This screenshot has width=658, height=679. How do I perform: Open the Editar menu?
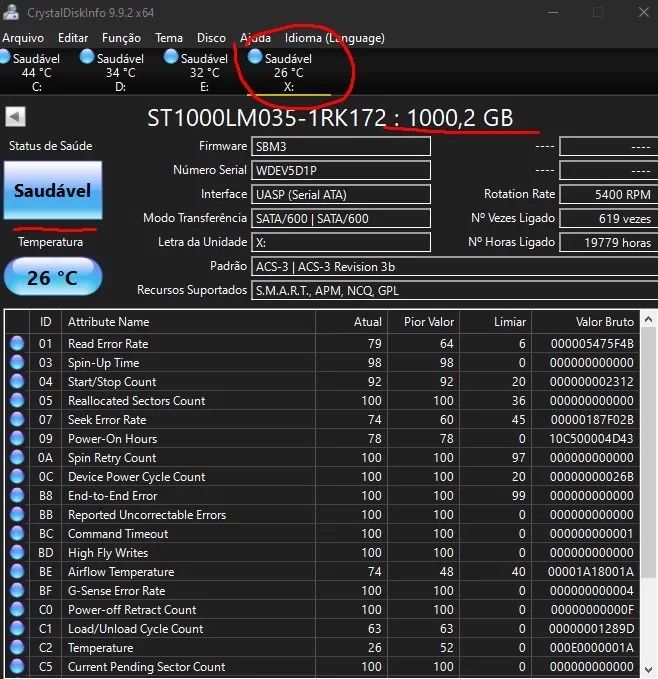73,38
